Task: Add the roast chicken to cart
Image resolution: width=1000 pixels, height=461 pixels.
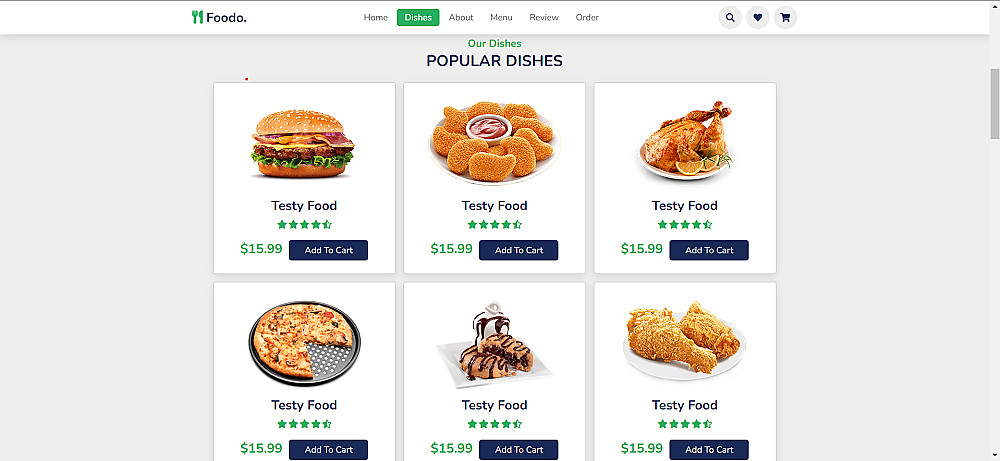Action: [709, 250]
